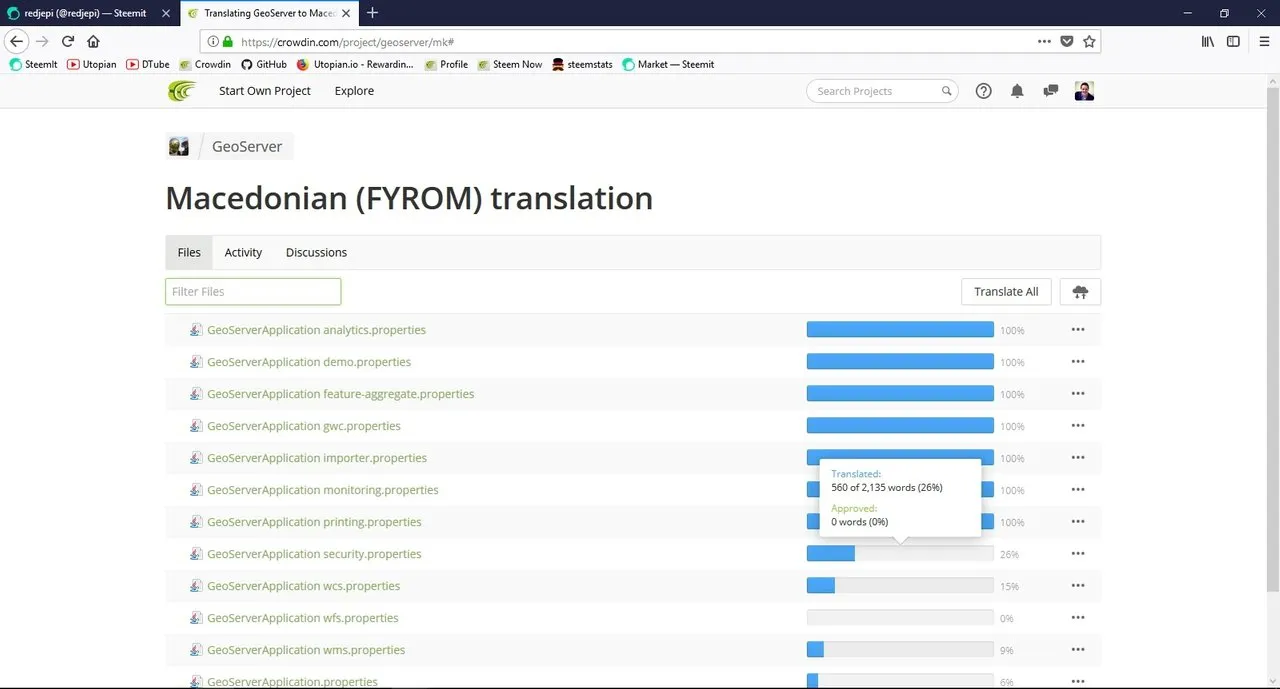Click the wms.properties 9% progress bar

[900, 650]
